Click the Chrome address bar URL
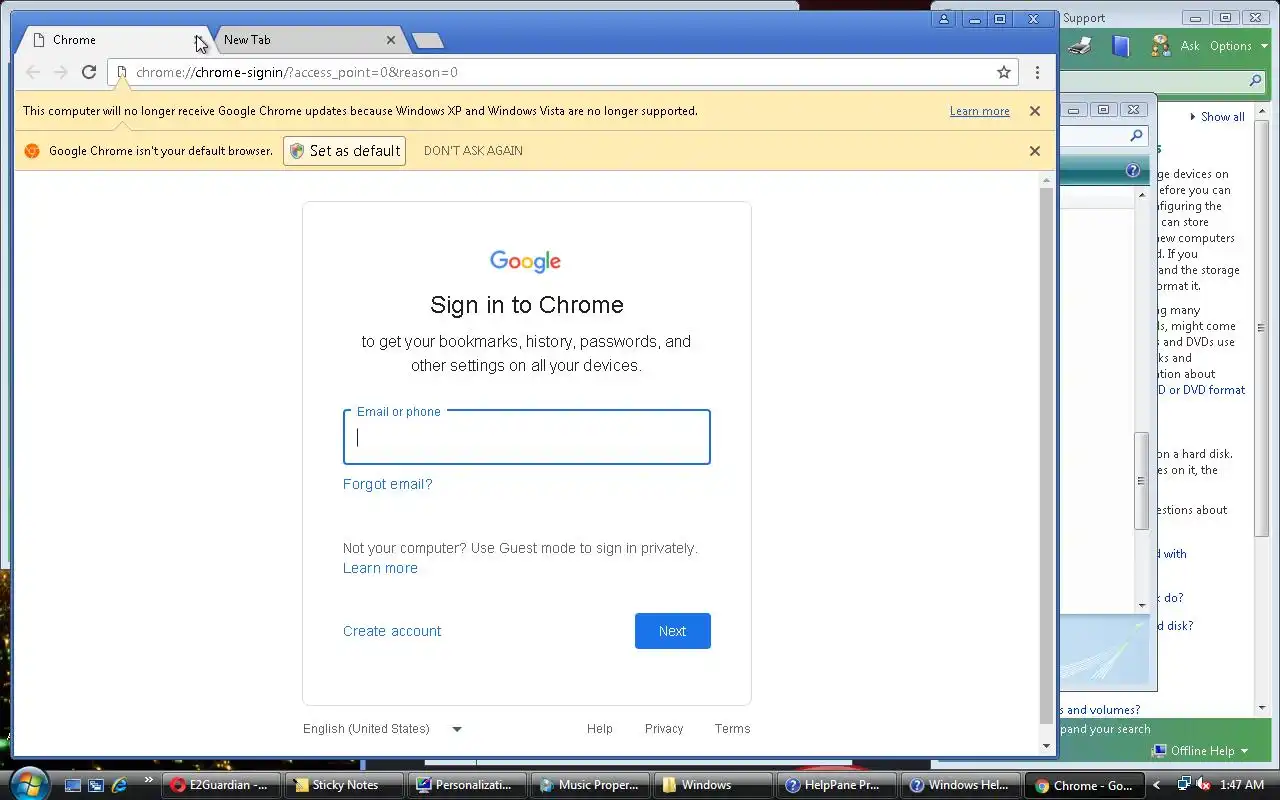 297,72
